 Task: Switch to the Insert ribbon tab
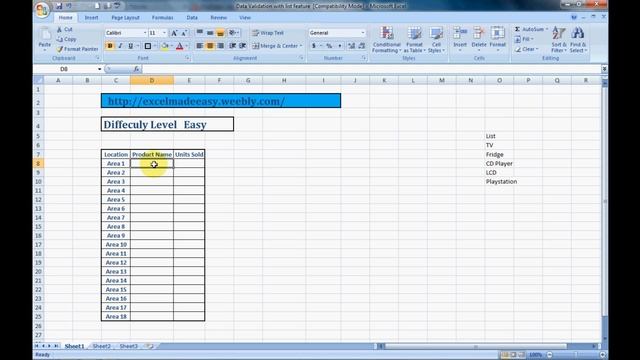click(x=91, y=18)
